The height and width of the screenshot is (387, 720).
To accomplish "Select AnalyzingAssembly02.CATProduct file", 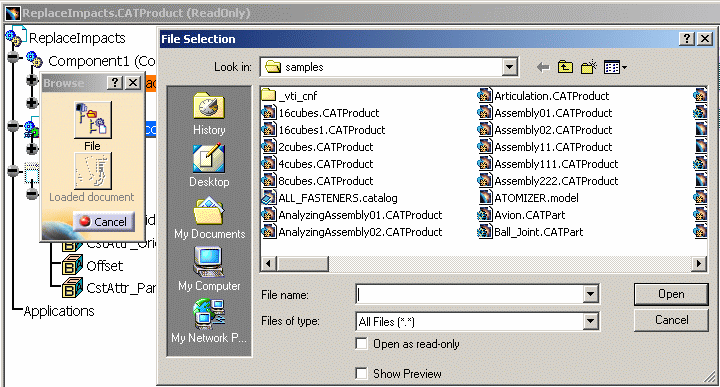I will tap(360, 232).
